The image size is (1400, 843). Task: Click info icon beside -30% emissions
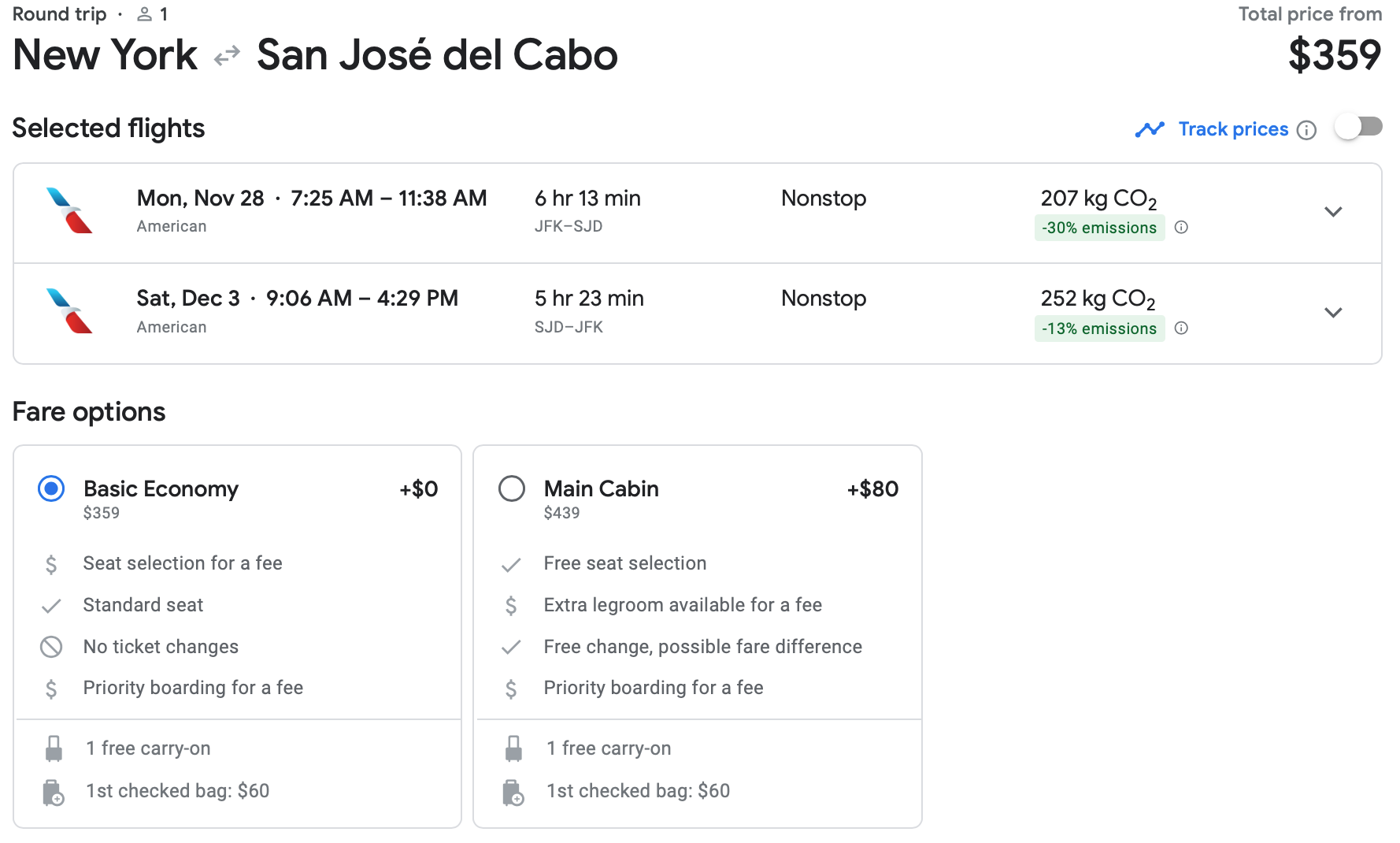(1181, 228)
